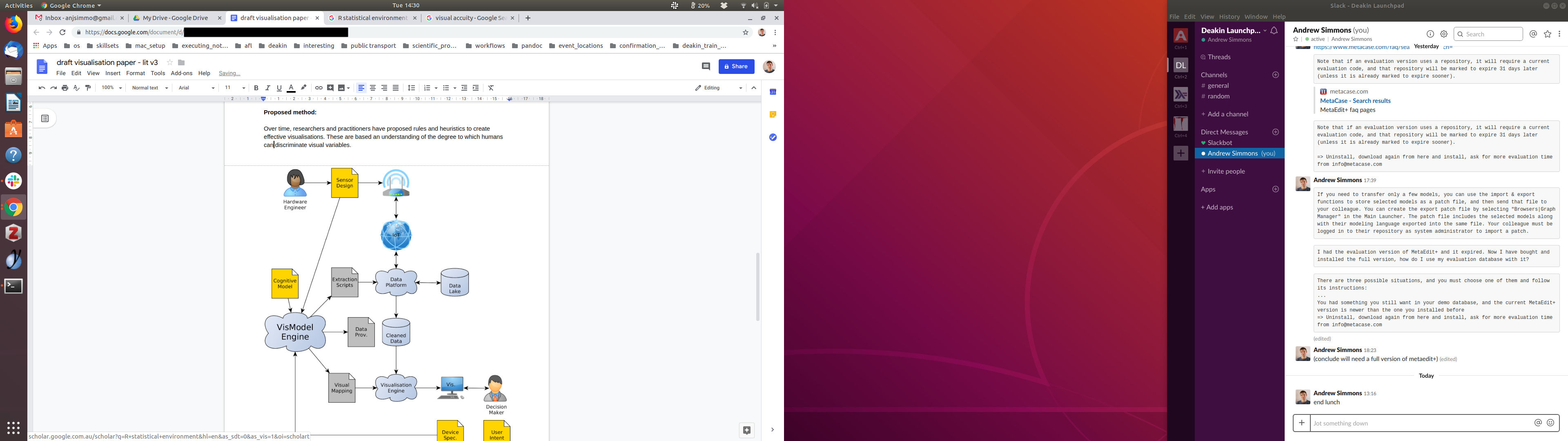Open the document outline panel icon

pos(45,119)
